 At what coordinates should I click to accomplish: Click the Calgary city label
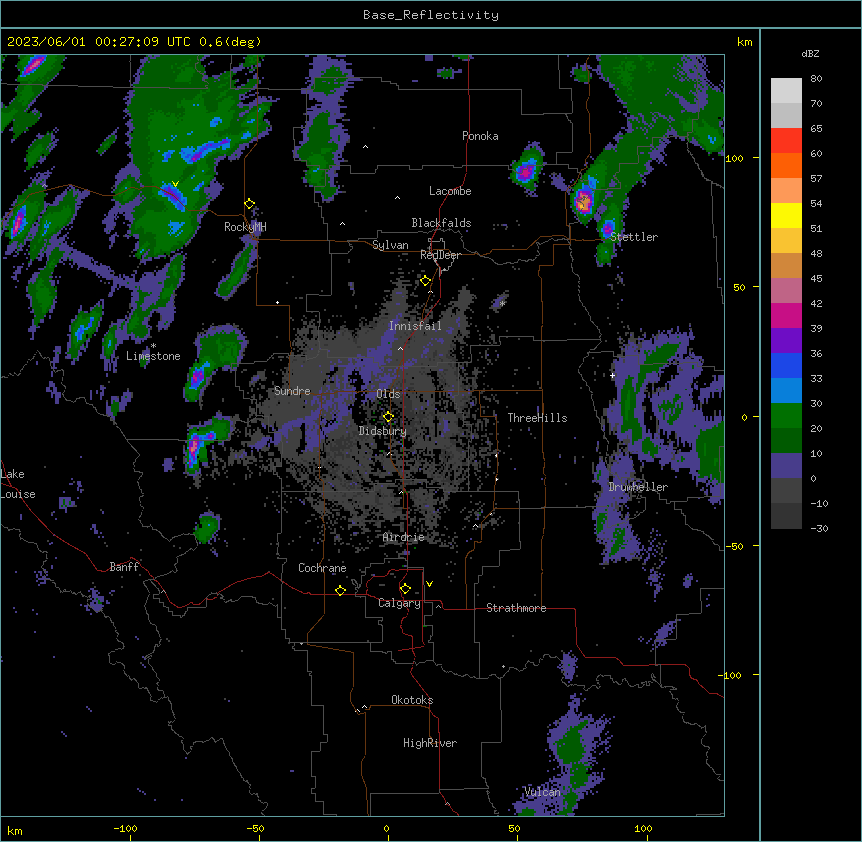400,603
